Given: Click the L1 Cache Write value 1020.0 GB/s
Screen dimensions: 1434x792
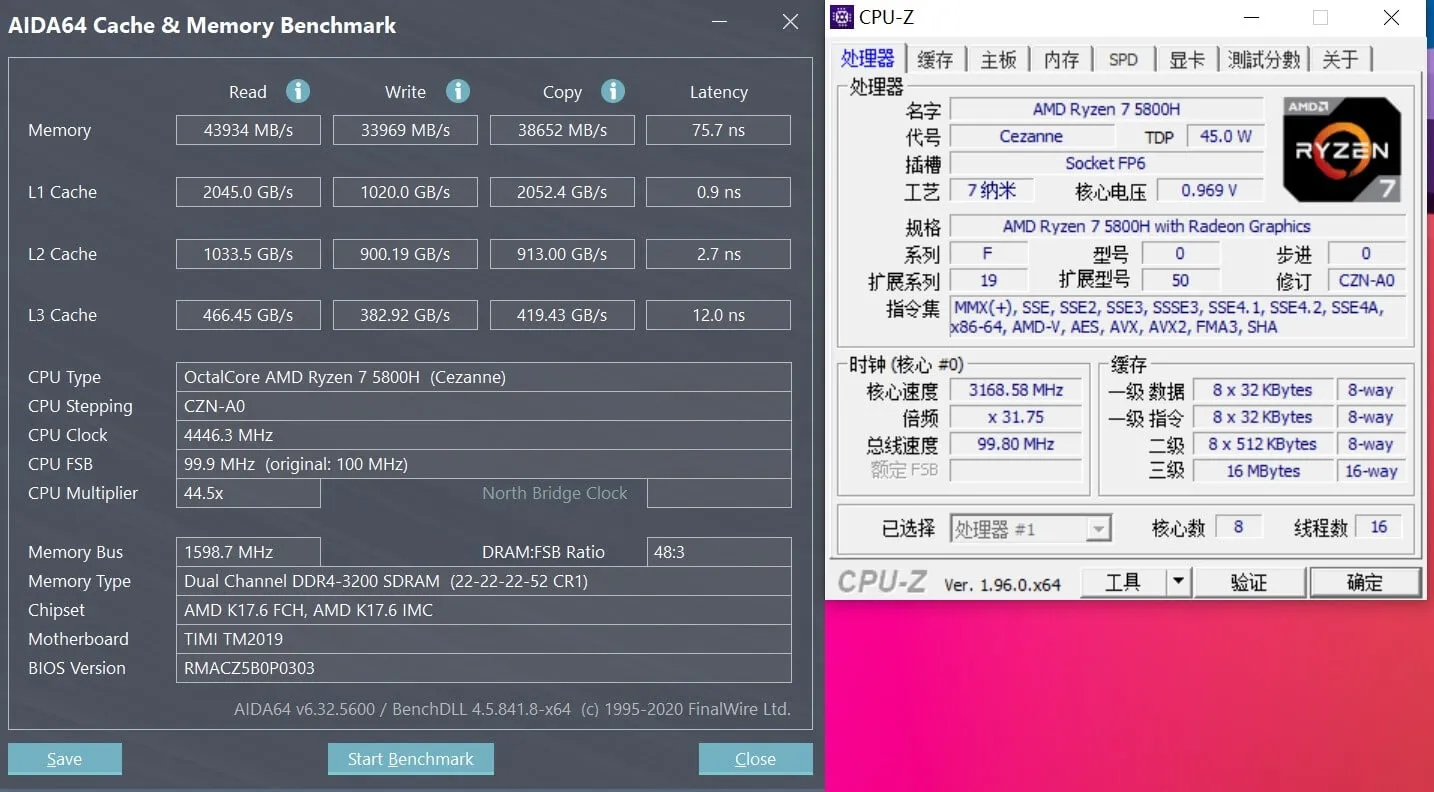Looking at the screenshot, I should click(x=405, y=192).
